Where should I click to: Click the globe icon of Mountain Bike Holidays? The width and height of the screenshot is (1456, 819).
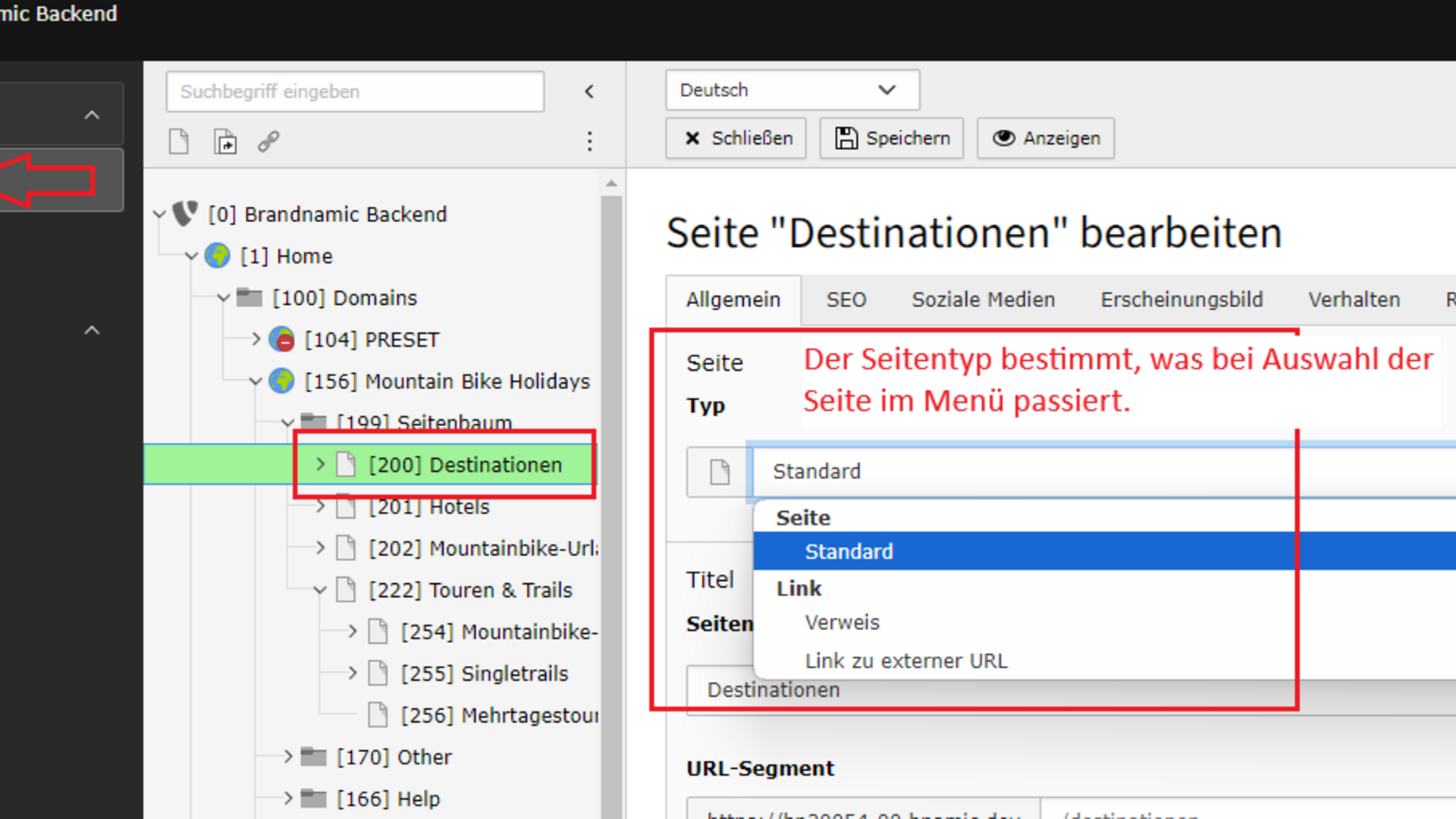tap(282, 381)
